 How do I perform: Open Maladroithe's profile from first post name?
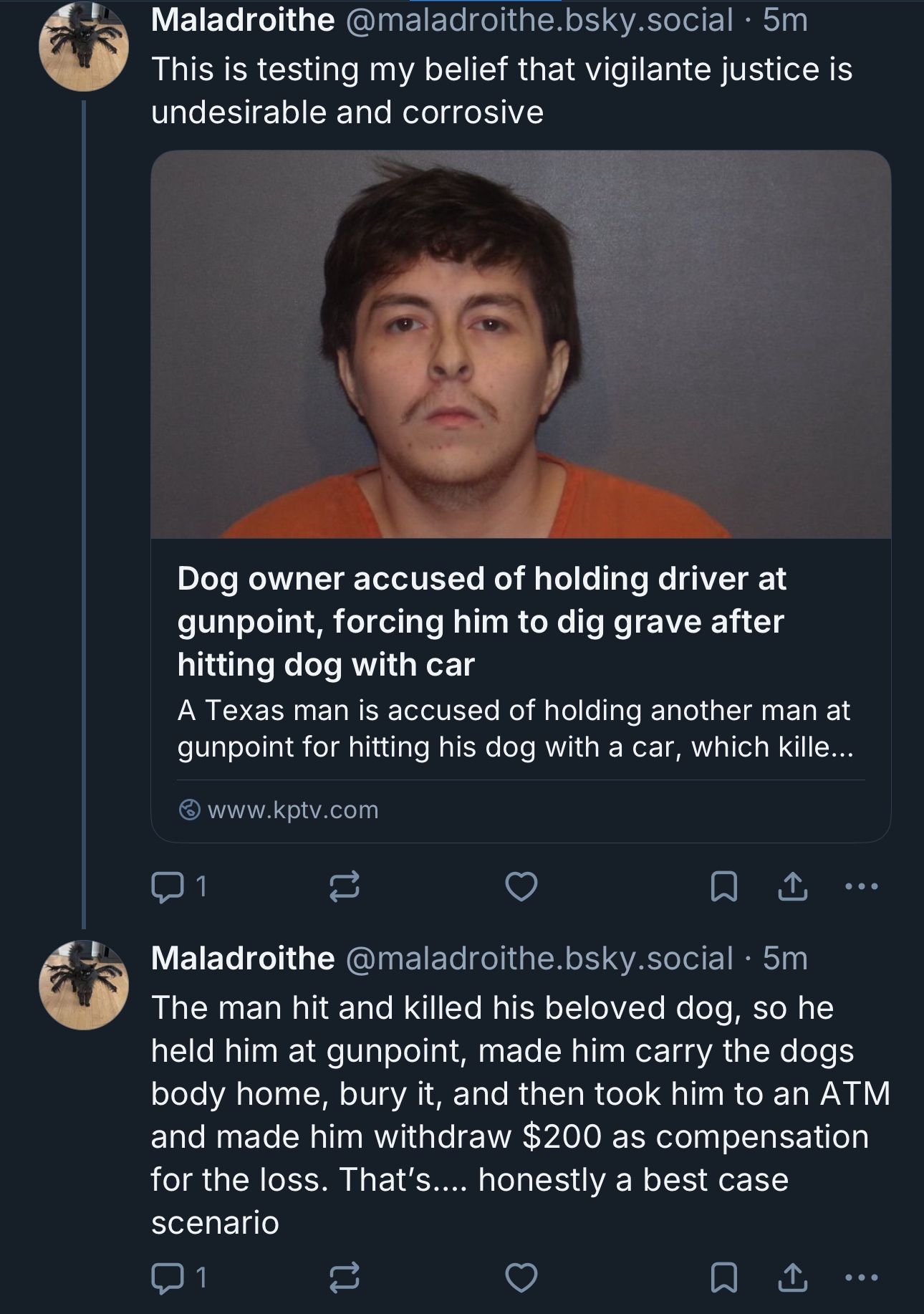tap(243, 20)
